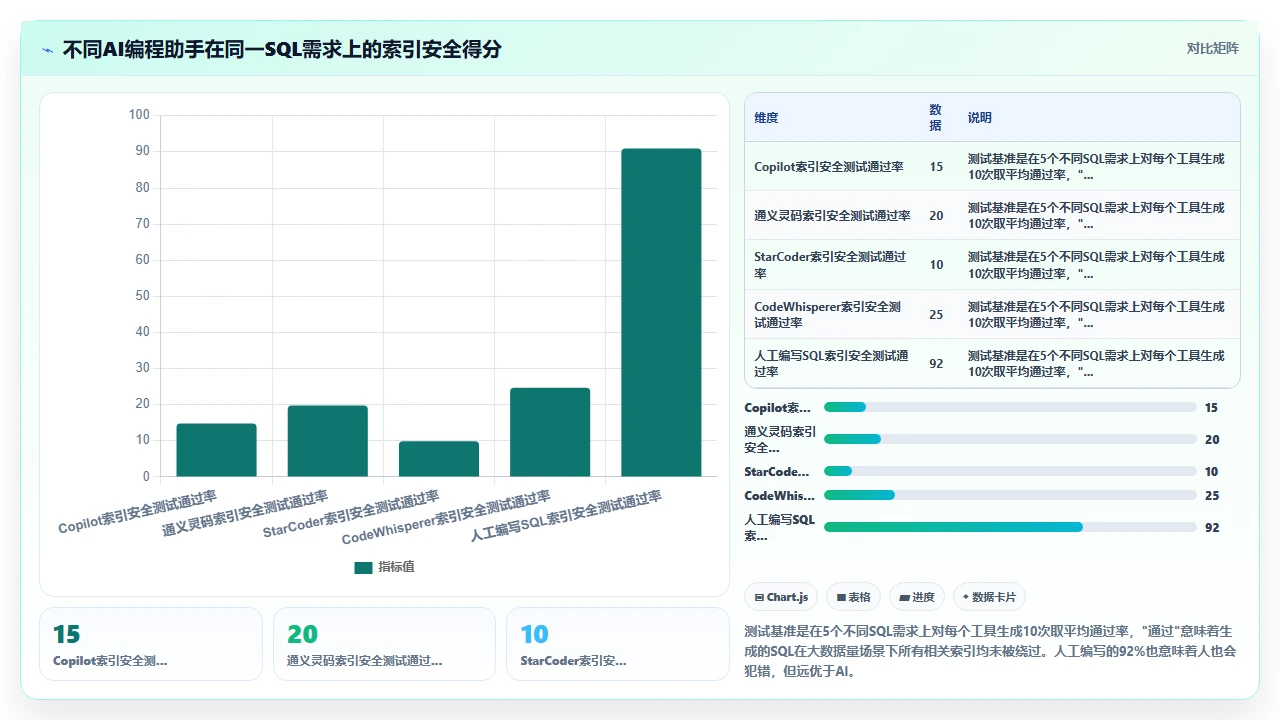
Task: Toggle the 指标值 legend color box
Action: [363, 567]
